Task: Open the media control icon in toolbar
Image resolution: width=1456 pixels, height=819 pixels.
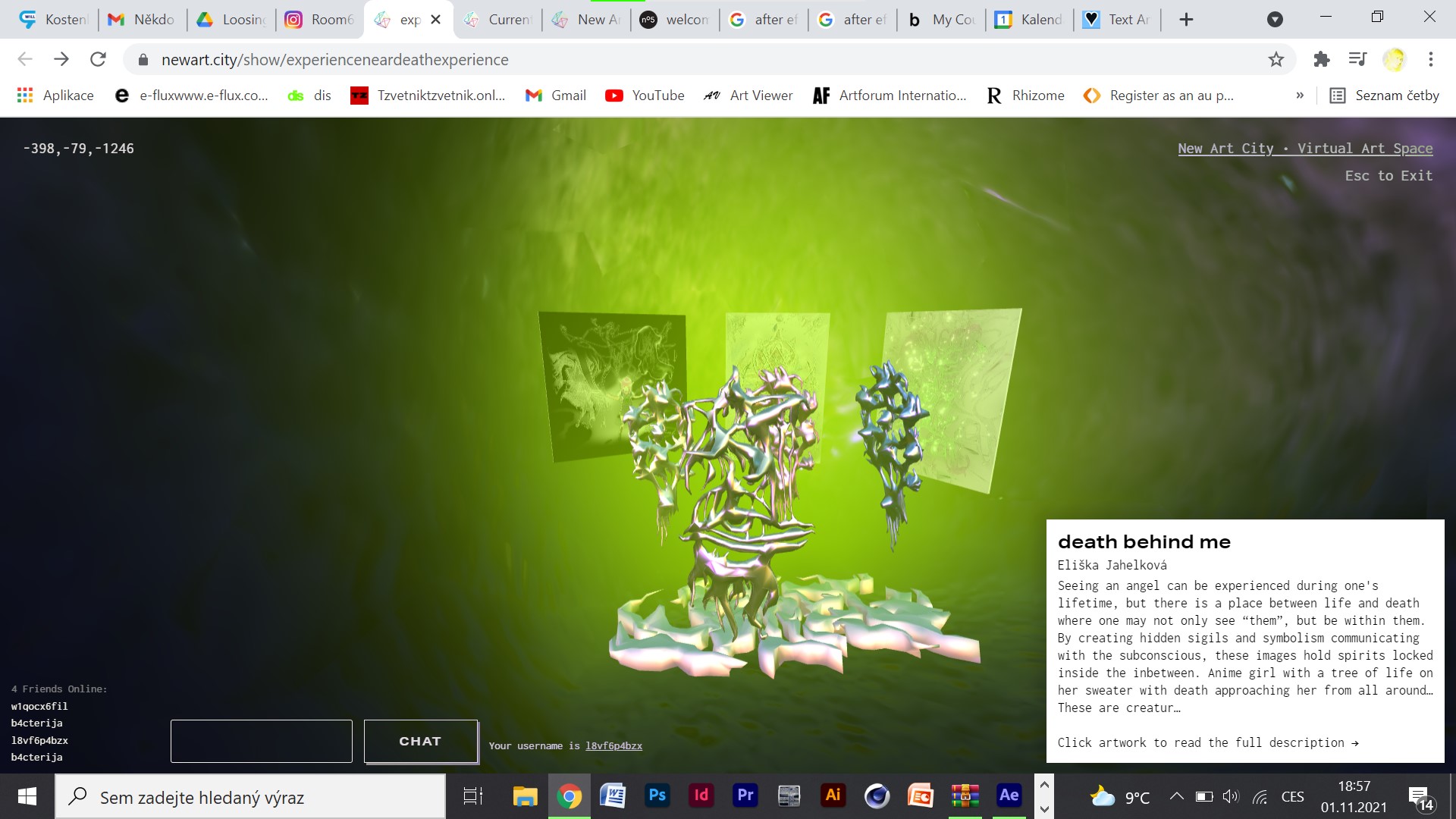Action: 1357,59
